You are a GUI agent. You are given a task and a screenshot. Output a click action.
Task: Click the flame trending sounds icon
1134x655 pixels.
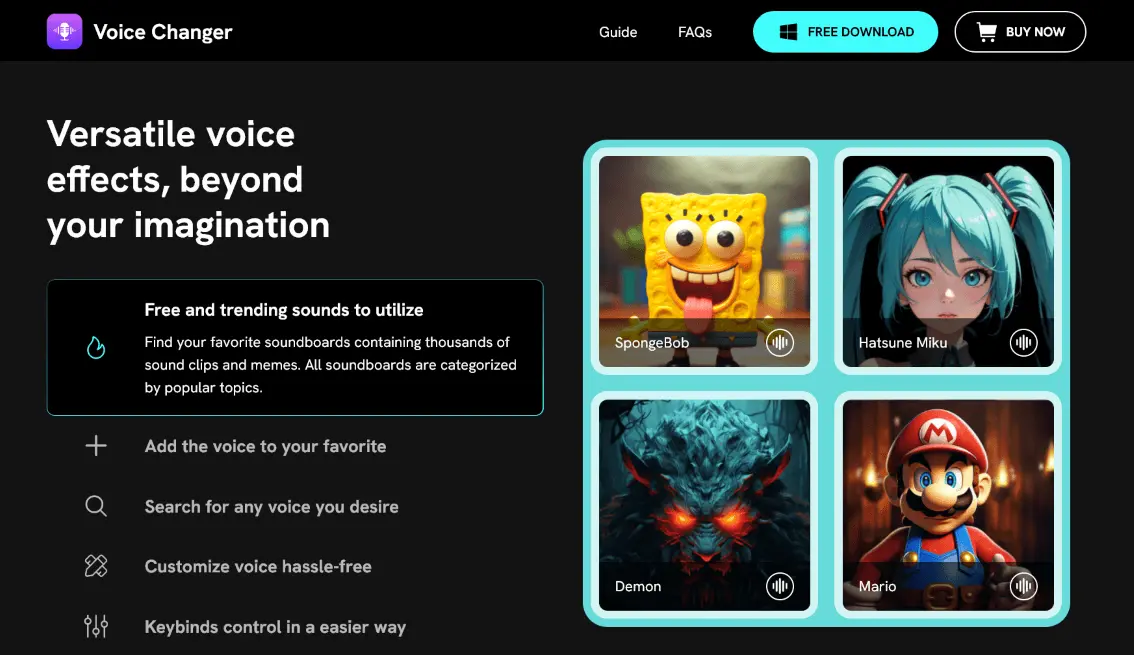[96, 348]
